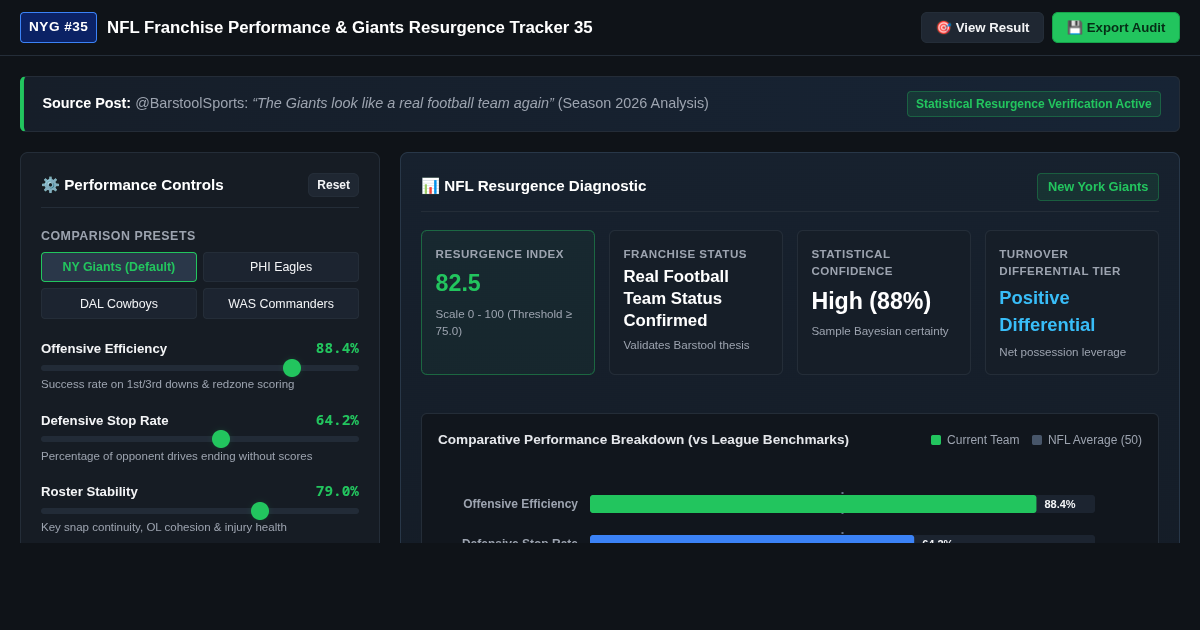Toggle NFL Average (50) legend item
This screenshot has height=630, width=1200.
point(1087,440)
